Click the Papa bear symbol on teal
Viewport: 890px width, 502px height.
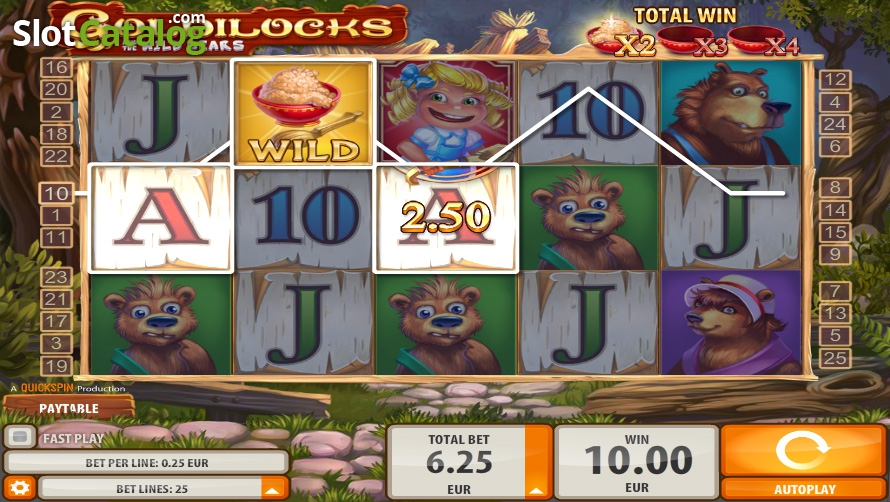pos(731,112)
